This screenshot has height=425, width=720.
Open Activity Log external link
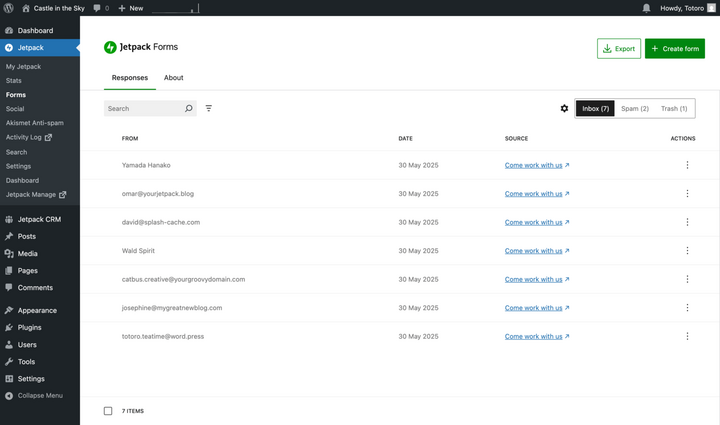[28, 137]
